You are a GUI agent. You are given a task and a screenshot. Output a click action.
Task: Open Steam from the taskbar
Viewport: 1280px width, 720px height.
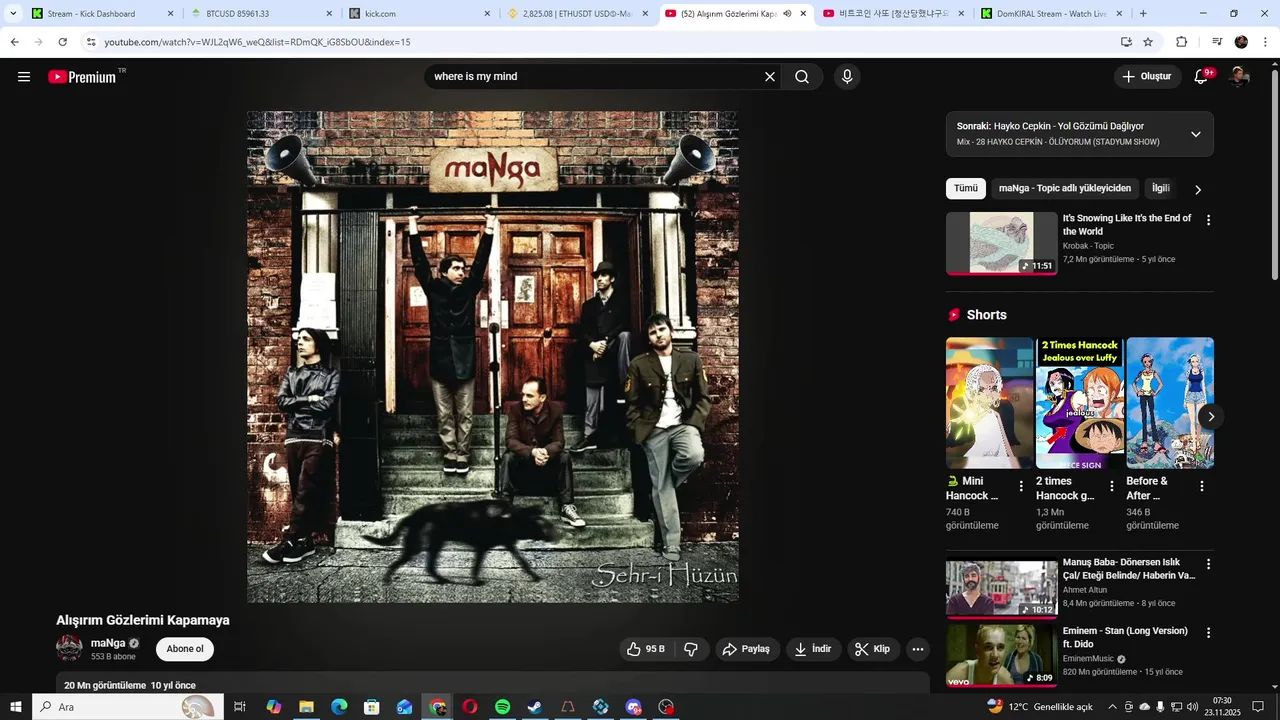coord(535,707)
